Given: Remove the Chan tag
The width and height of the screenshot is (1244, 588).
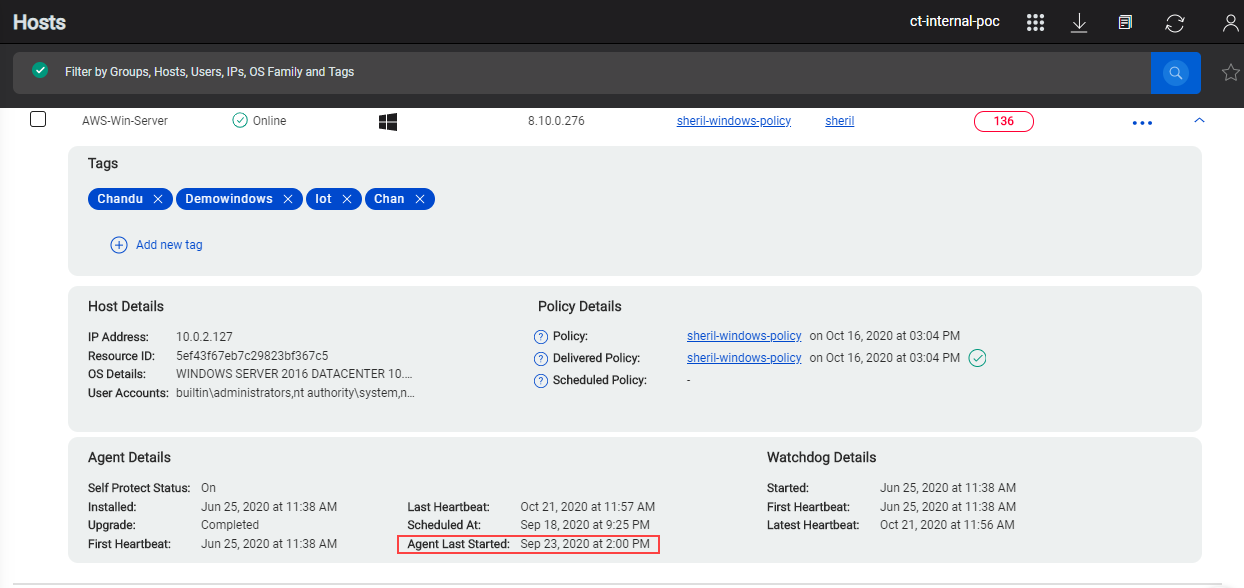Looking at the screenshot, I should (x=420, y=199).
